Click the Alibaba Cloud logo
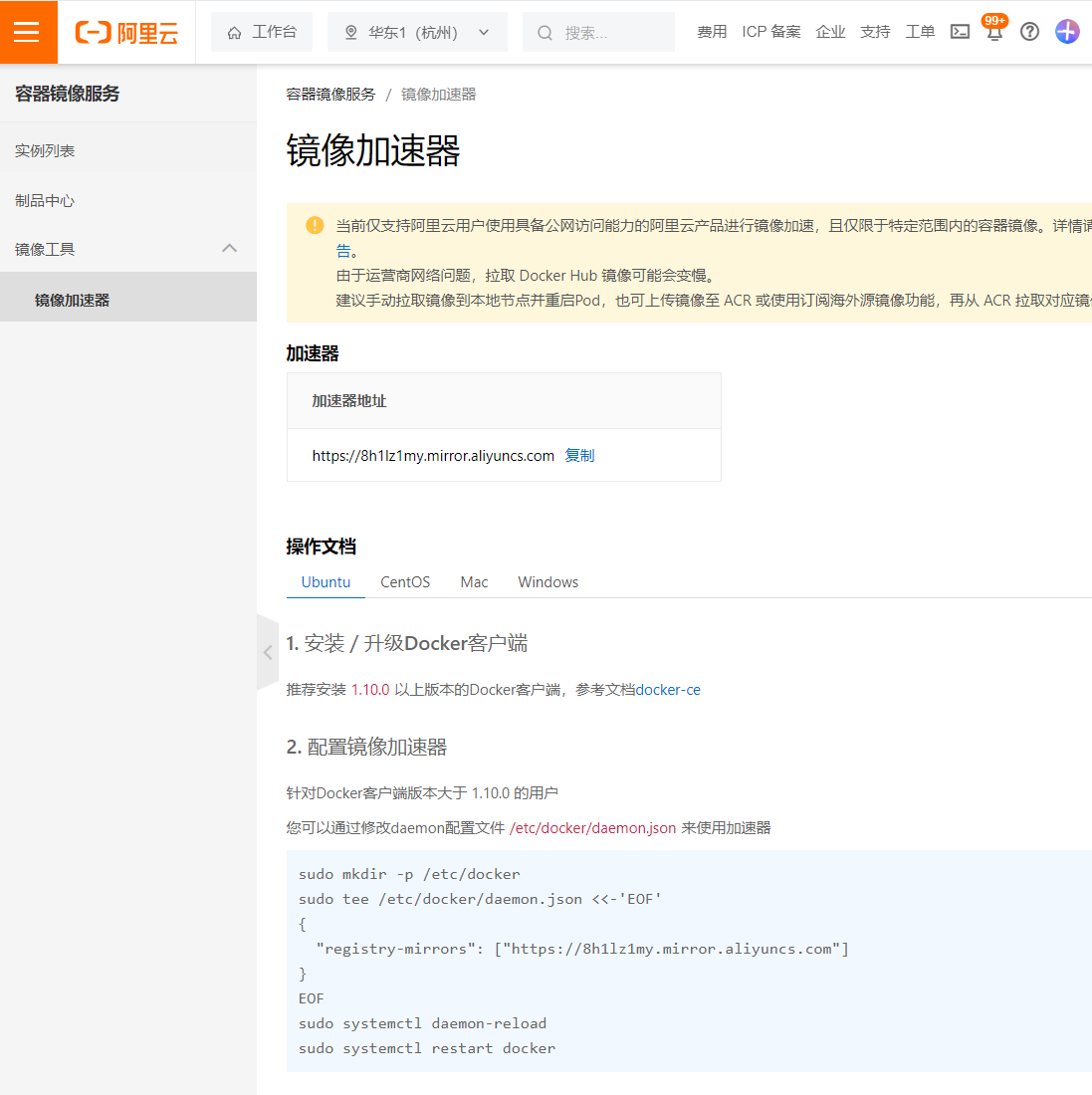This screenshot has height=1095, width=1092. [126, 32]
